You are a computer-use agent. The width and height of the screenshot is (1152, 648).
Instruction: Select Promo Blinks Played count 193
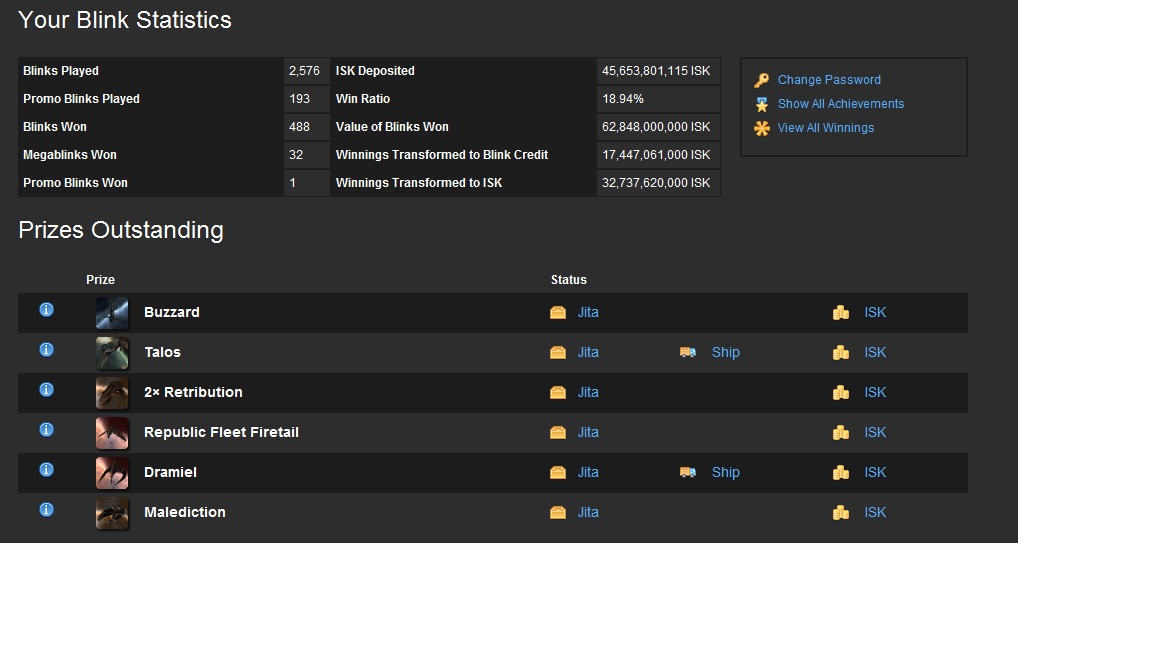click(299, 98)
